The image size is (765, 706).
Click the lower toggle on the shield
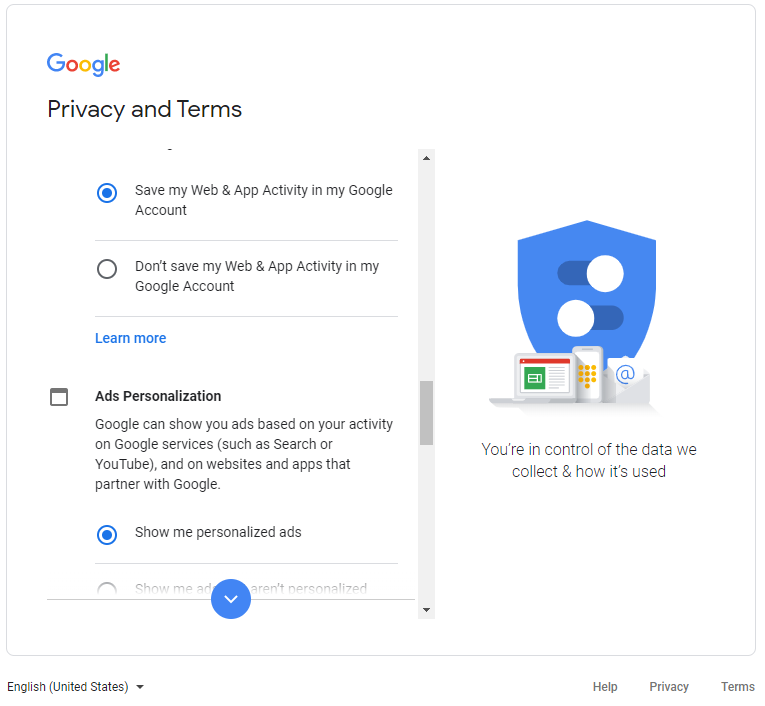pyautogui.click(x=590, y=318)
